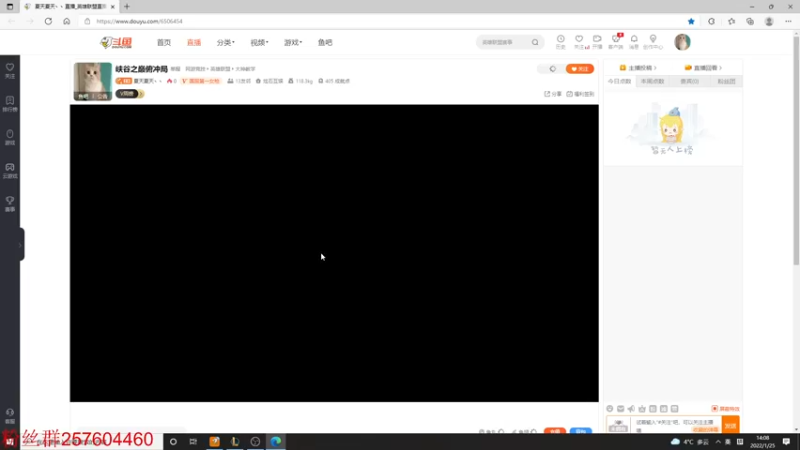
Task: Switch to the 粉丝团 tab
Action: [726, 82]
